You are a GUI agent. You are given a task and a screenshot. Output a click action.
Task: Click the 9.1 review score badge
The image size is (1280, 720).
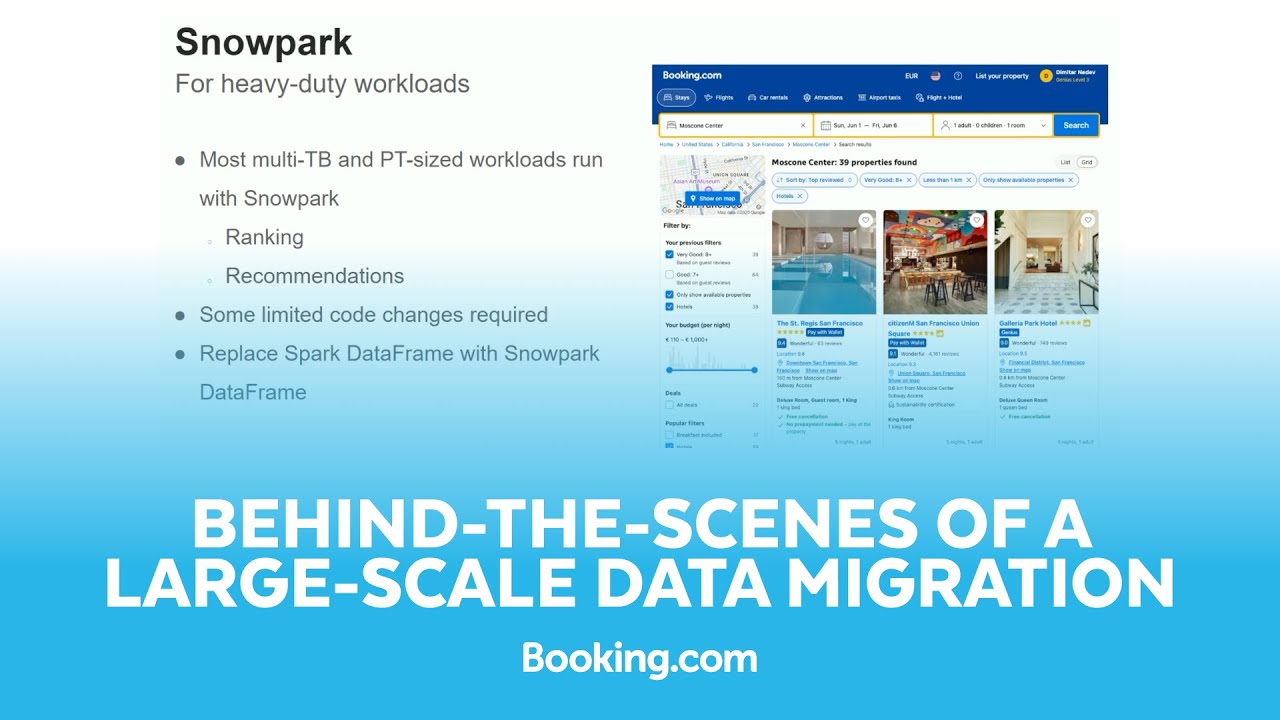pos(893,354)
